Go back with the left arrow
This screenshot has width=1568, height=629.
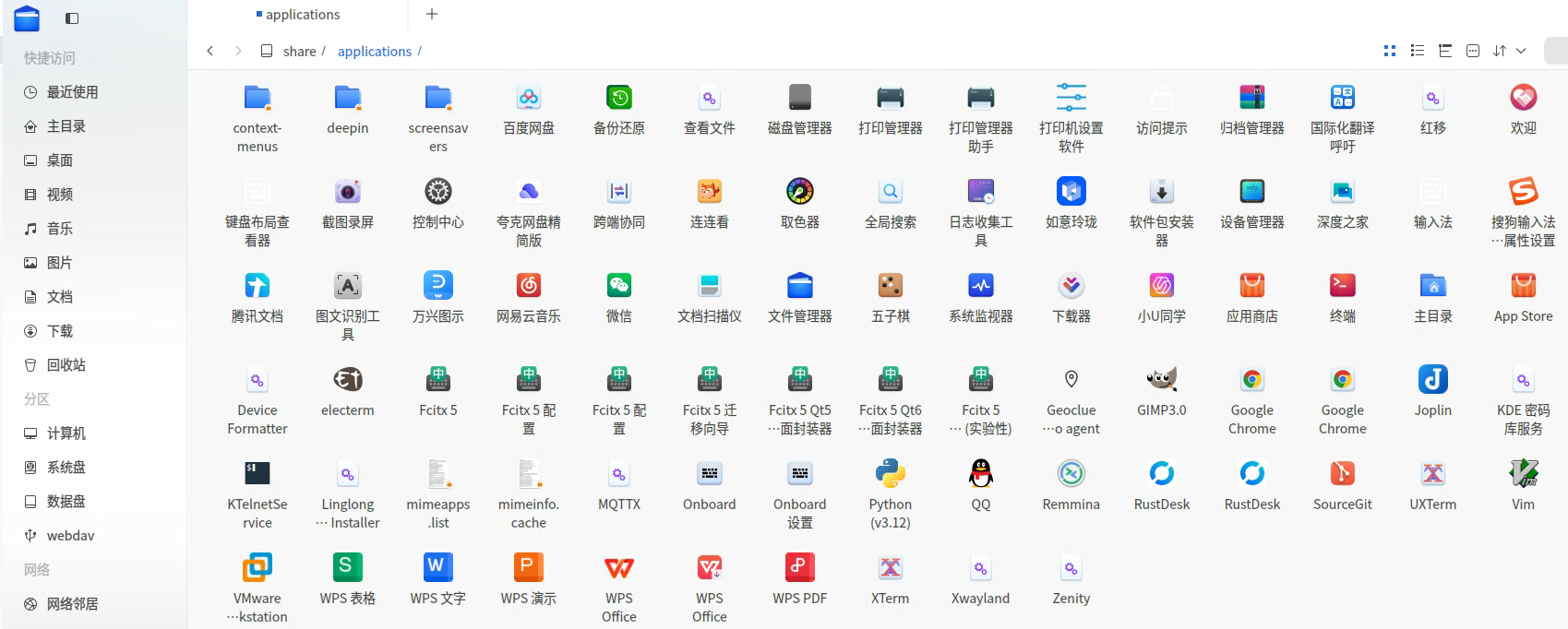click(210, 51)
